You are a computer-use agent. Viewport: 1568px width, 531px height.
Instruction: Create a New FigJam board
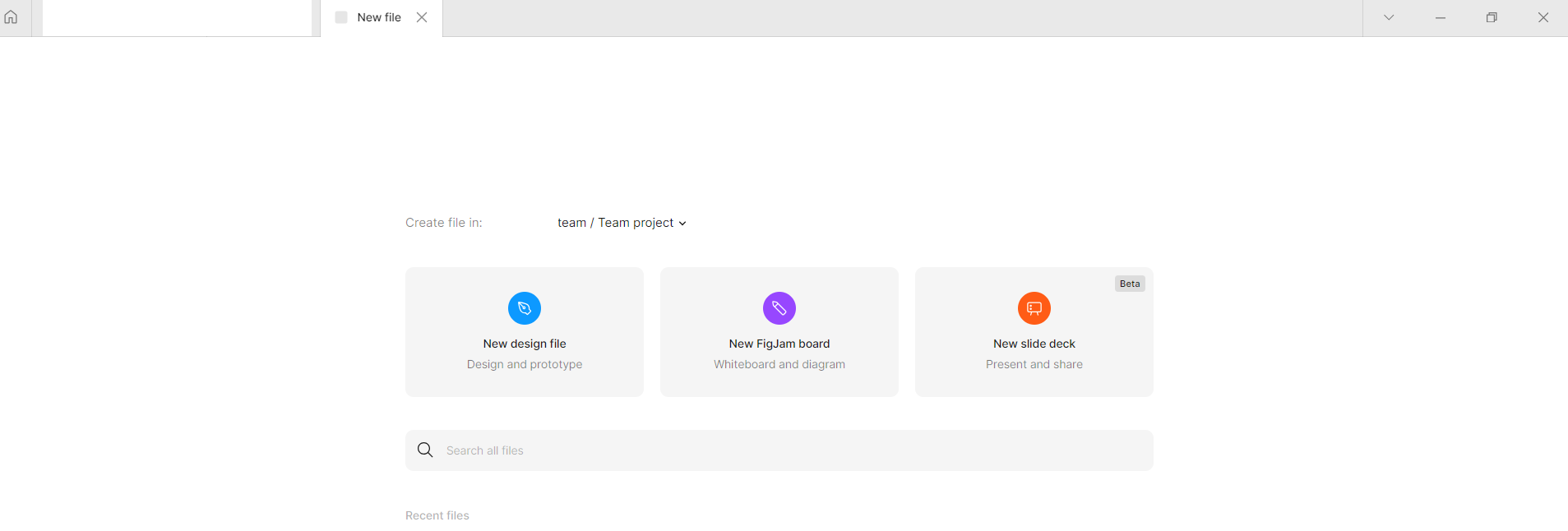point(779,332)
